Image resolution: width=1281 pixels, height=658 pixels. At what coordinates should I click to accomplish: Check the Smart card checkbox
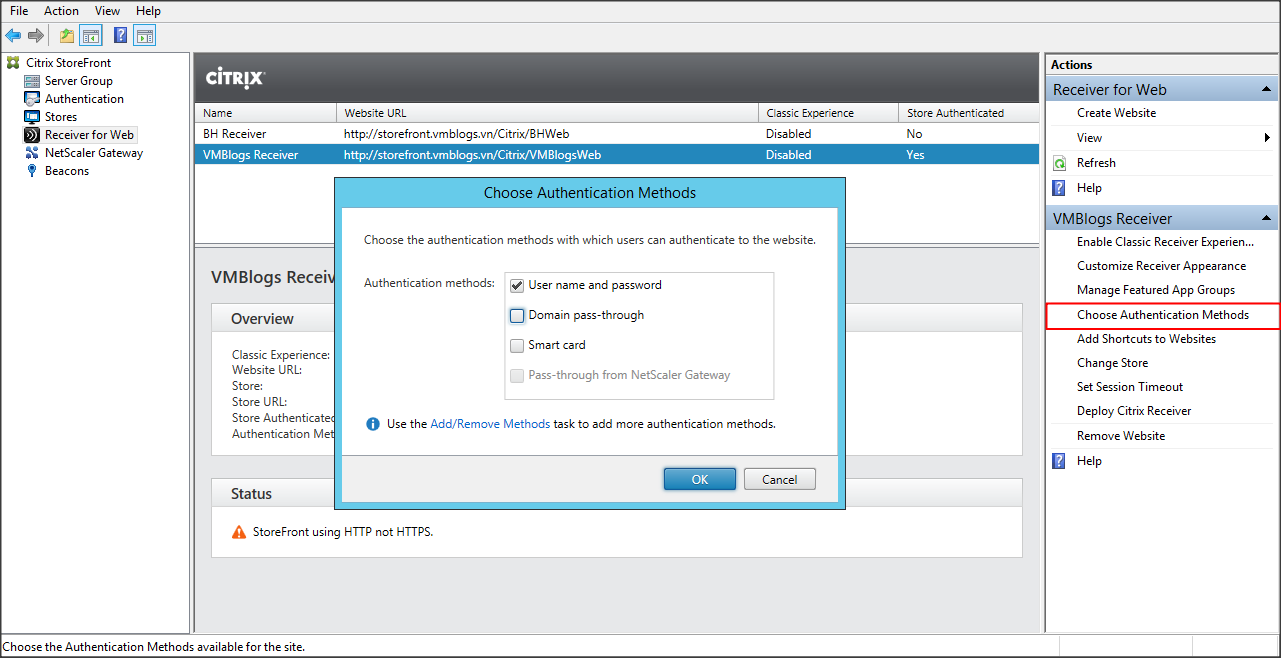517,345
